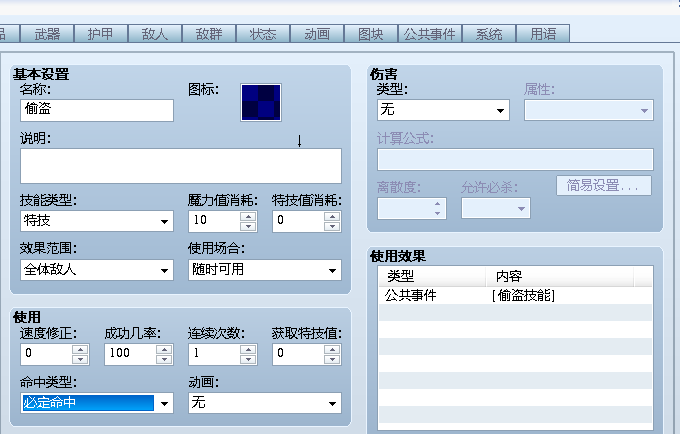Switch to the 武器 tab

pyautogui.click(x=47, y=34)
